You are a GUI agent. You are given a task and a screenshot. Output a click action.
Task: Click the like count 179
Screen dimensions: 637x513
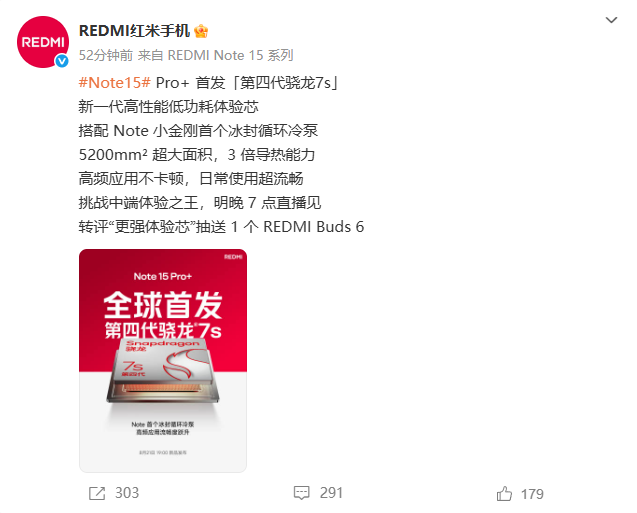point(532,494)
